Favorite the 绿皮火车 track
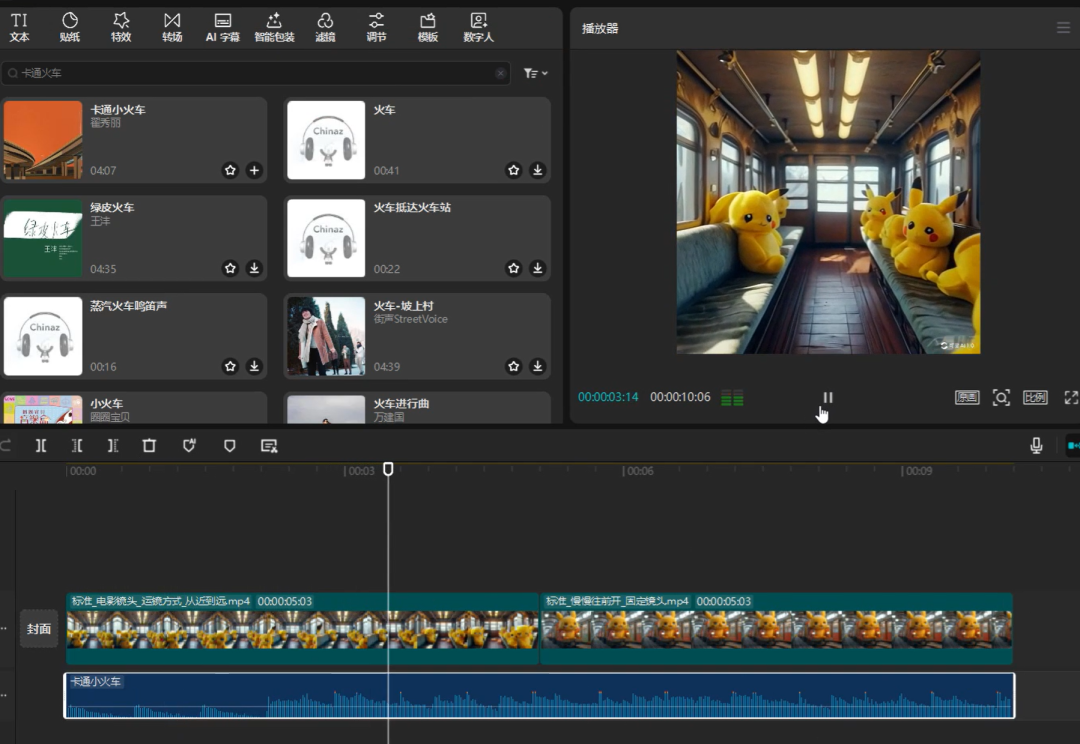 coord(230,268)
